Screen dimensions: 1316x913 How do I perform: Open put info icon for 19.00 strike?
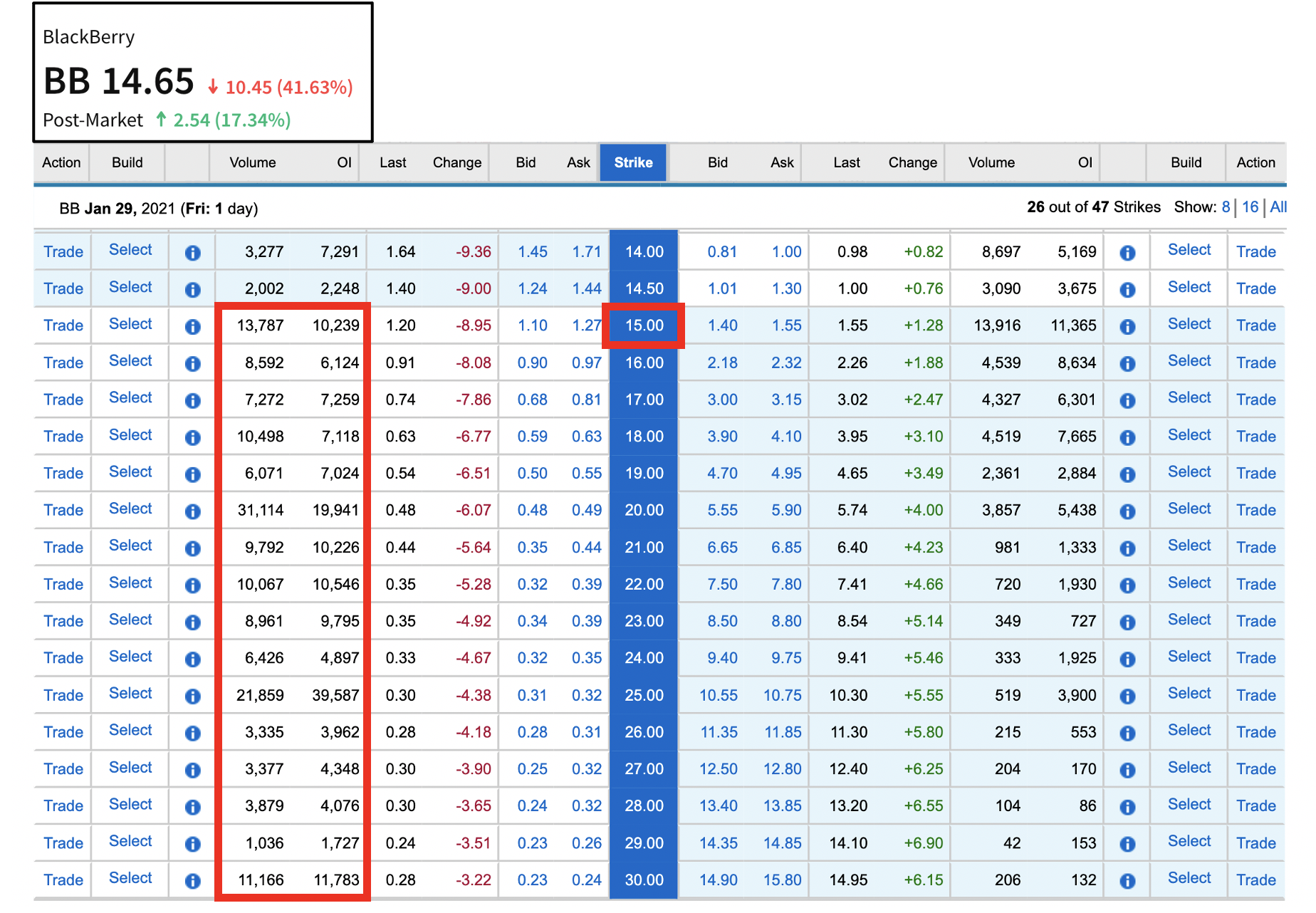point(1127,474)
